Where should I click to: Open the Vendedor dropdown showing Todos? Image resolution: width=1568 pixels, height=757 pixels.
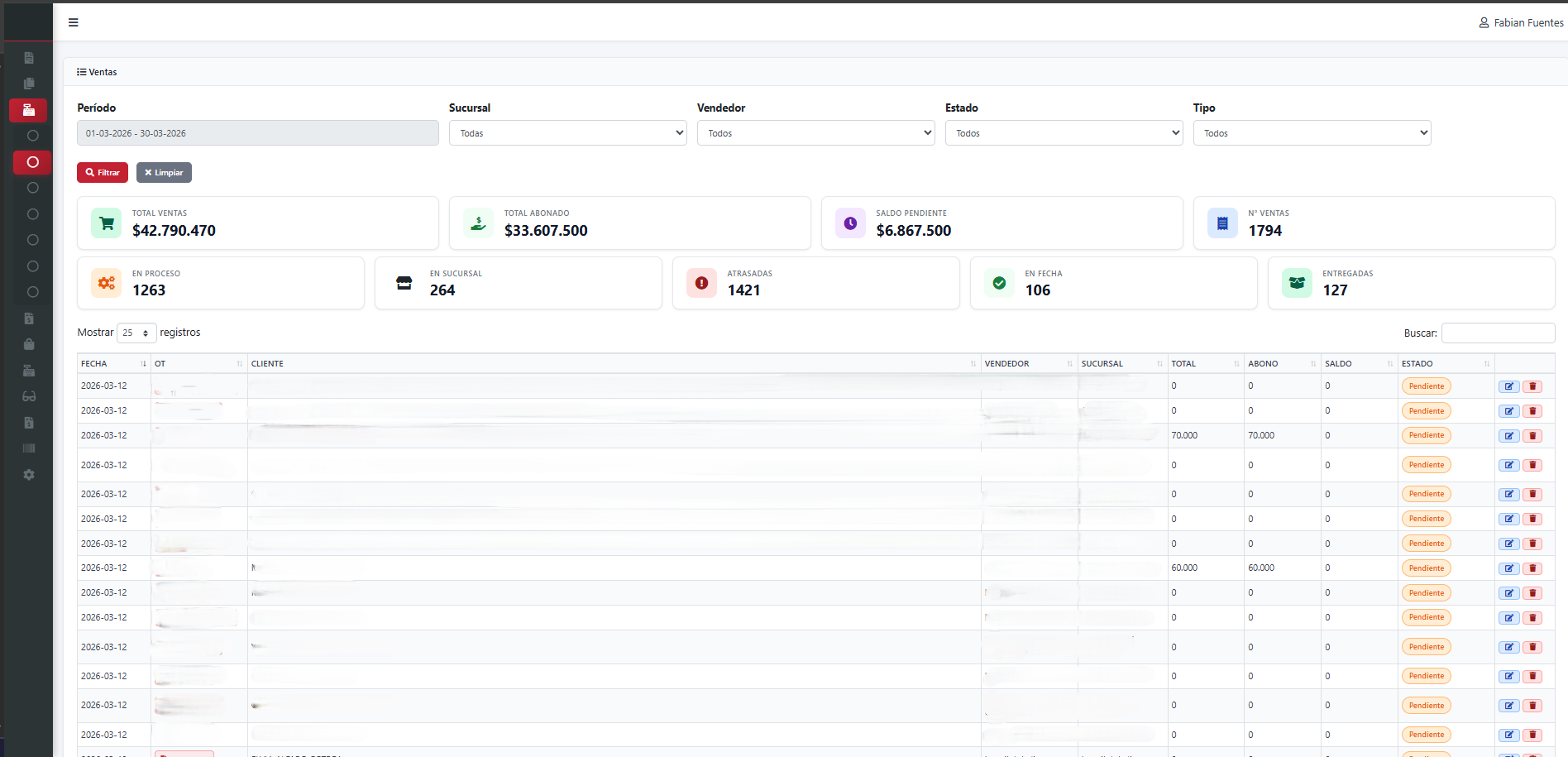tap(815, 132)
